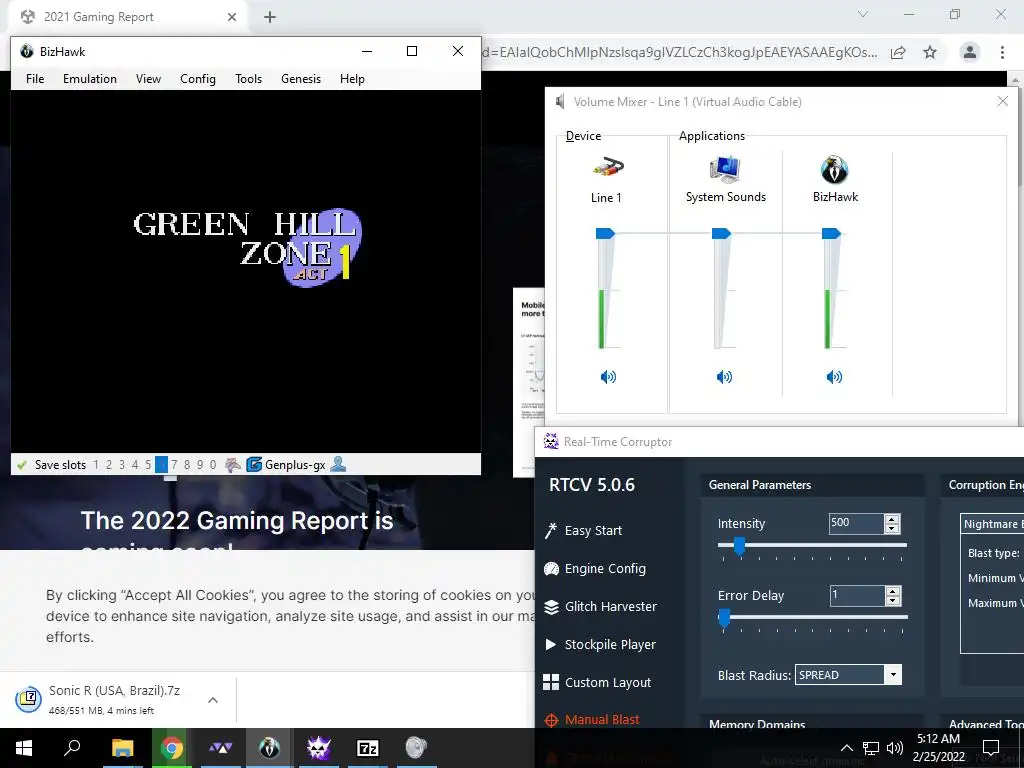Click the Chrome share page icon
Image resolution: width=1024 pixels, height=768 pixels.
899,52
